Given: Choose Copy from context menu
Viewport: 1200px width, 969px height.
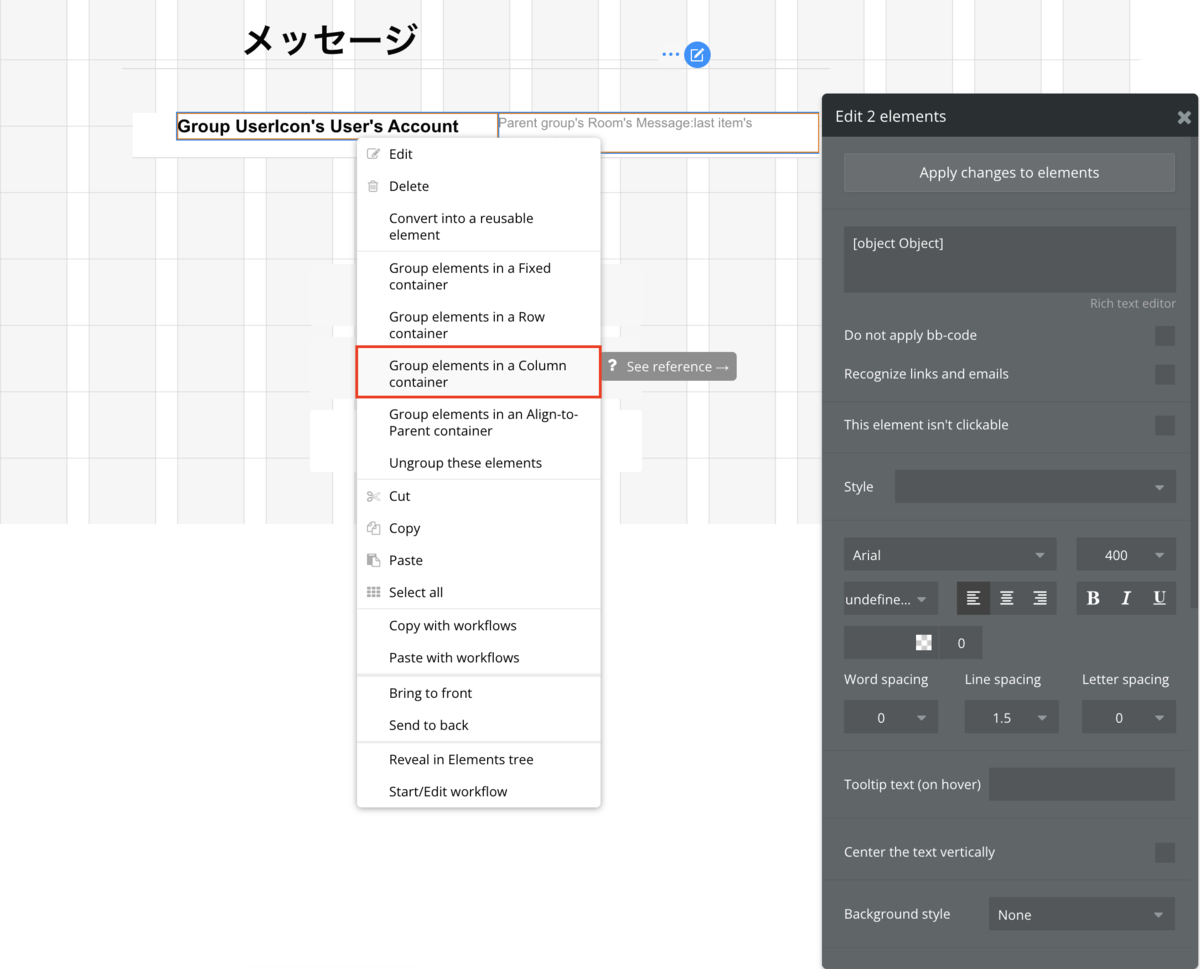Looking at the screenshot, I should pos(478,528).
